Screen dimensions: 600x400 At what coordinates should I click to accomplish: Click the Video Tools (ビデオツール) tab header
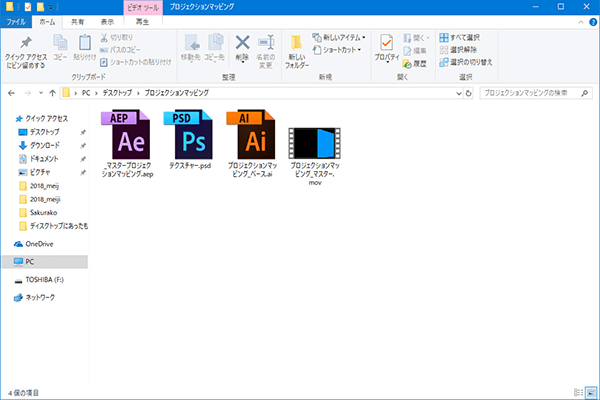tap(143, 7)
